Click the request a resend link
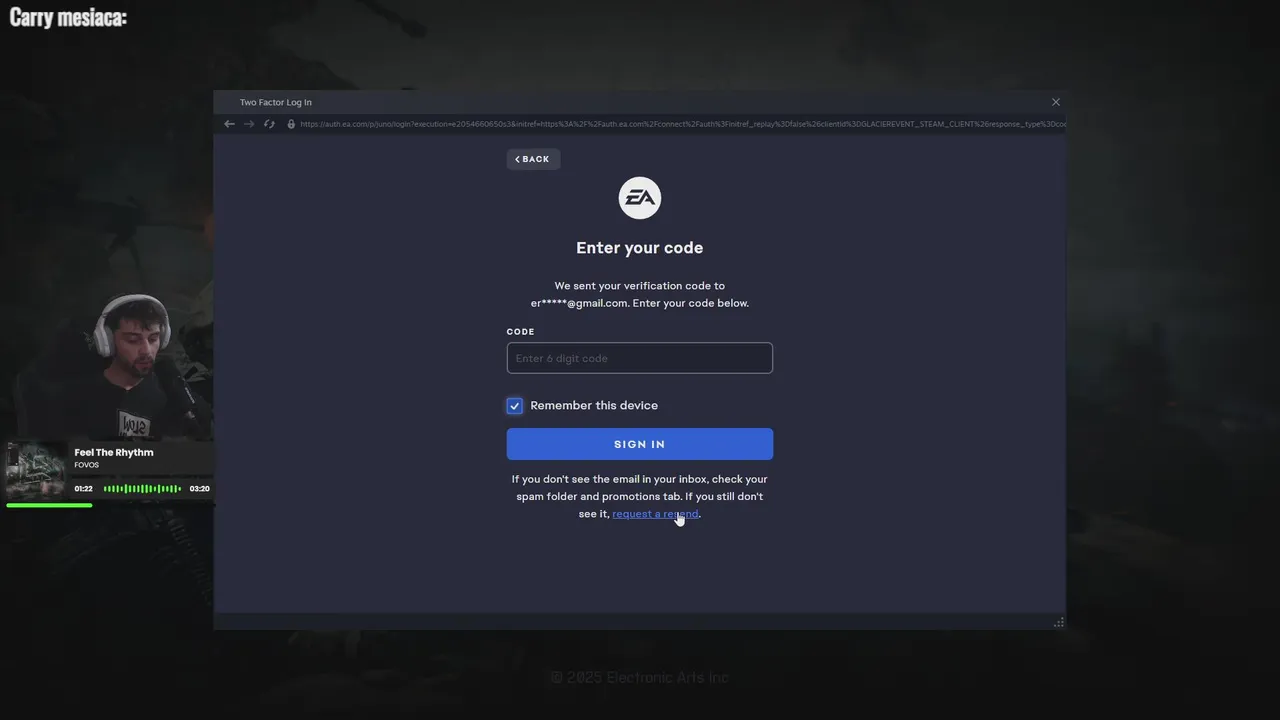 655,514
